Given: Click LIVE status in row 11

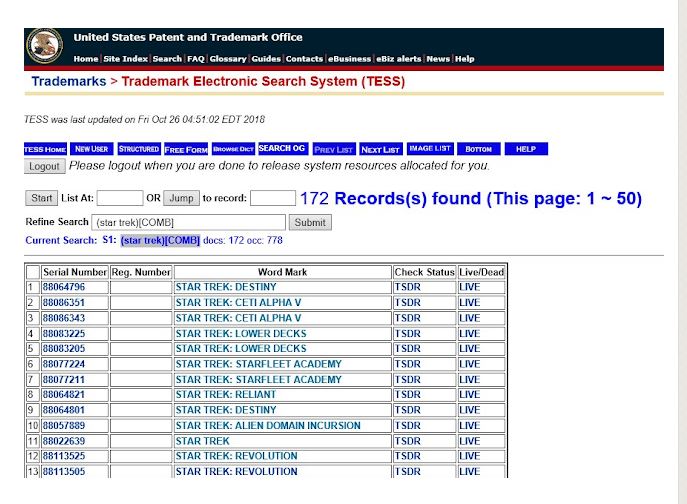Looking at the screenshot, I should [470, 441].
